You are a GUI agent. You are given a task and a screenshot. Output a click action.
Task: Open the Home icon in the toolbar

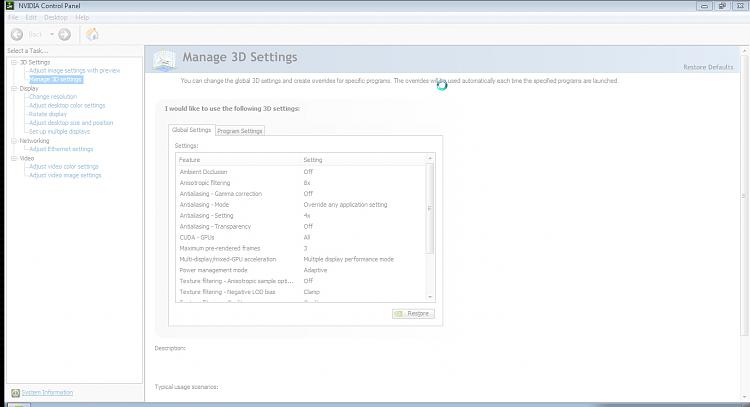(92, 34)
